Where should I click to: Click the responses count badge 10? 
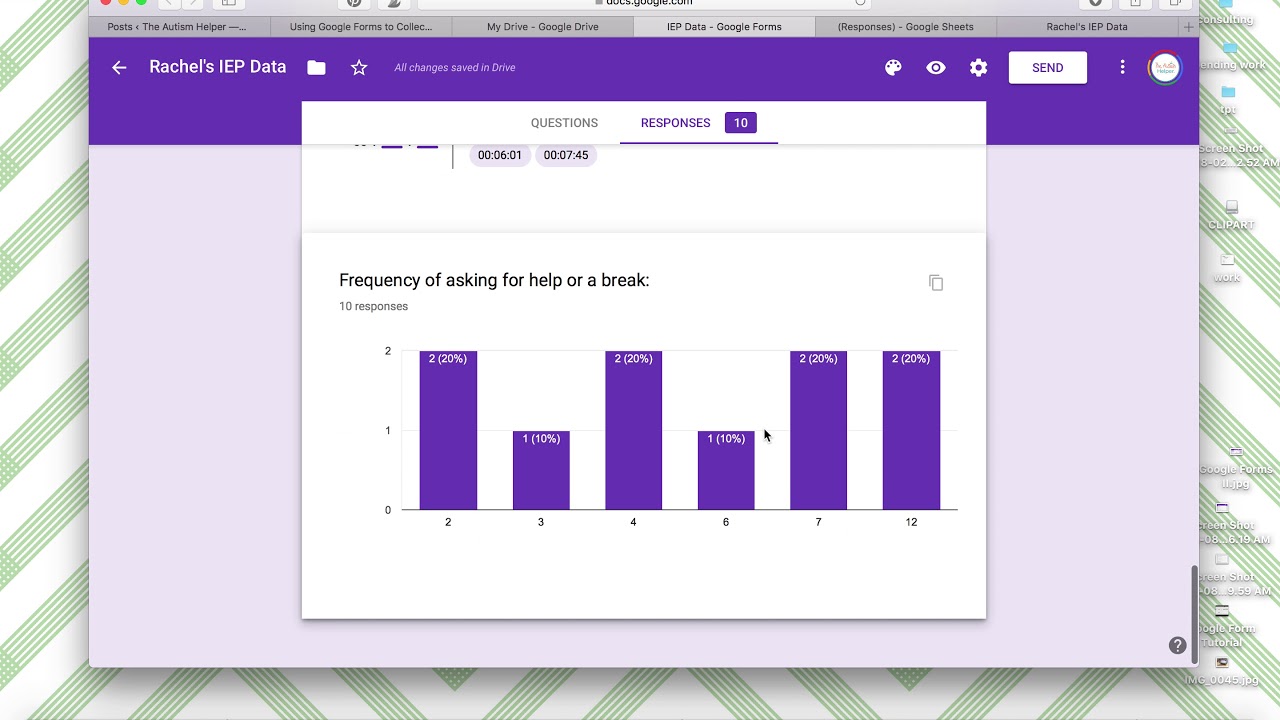(x=740, y=123)
